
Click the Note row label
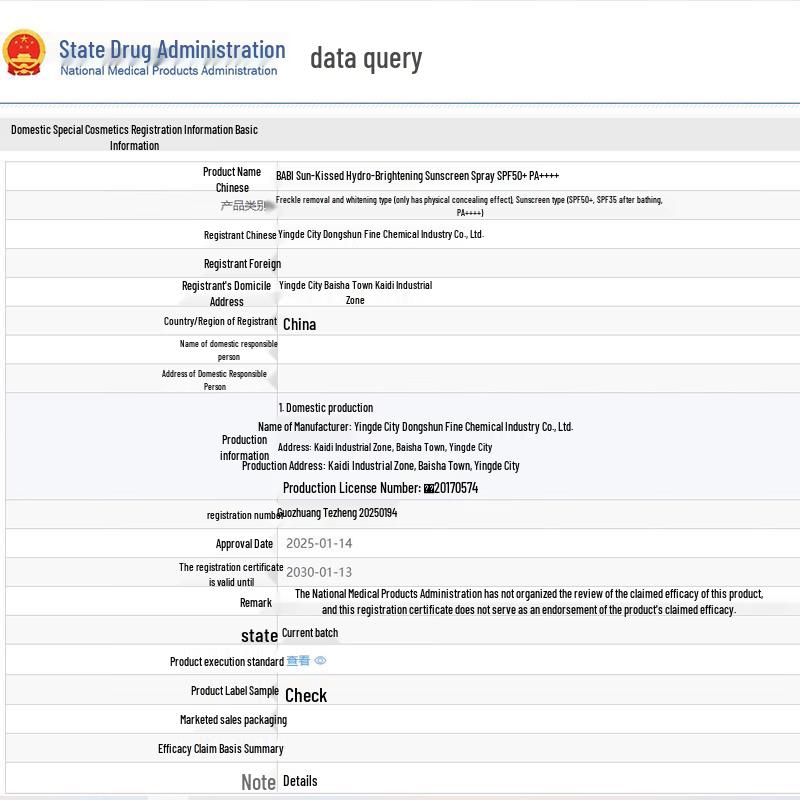(258, 782)
